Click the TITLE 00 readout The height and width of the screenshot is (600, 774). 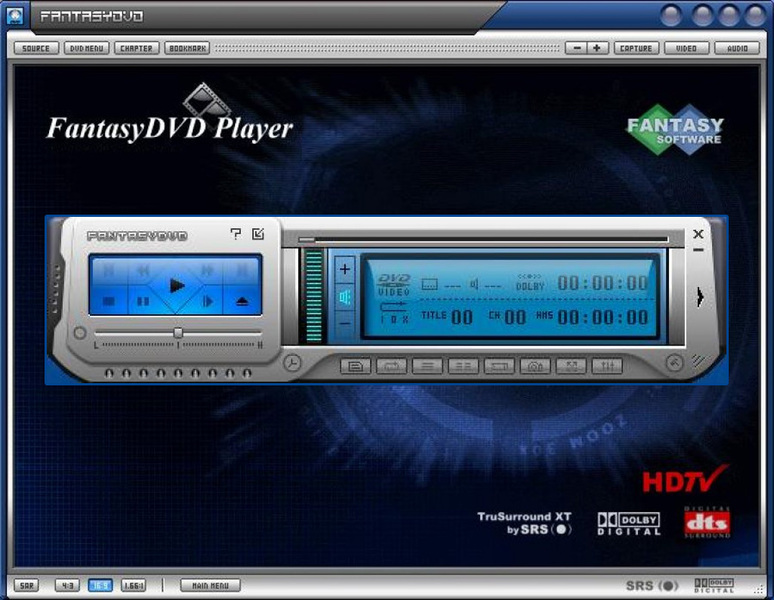click(x=447, y=316)
